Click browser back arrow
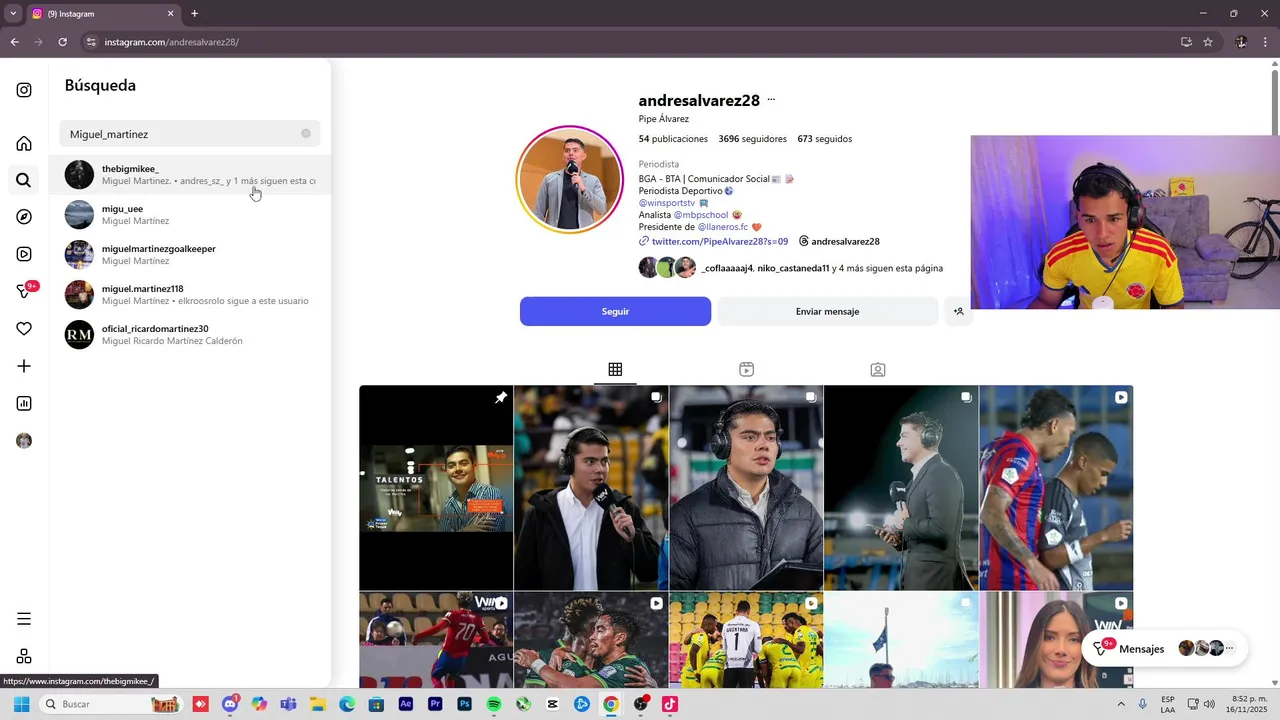 click(14, 42)
